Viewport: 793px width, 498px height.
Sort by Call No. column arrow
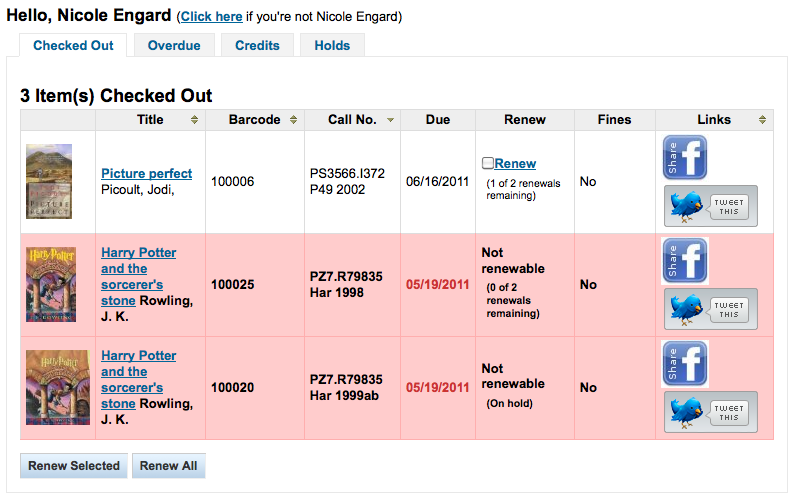[390, 120]
